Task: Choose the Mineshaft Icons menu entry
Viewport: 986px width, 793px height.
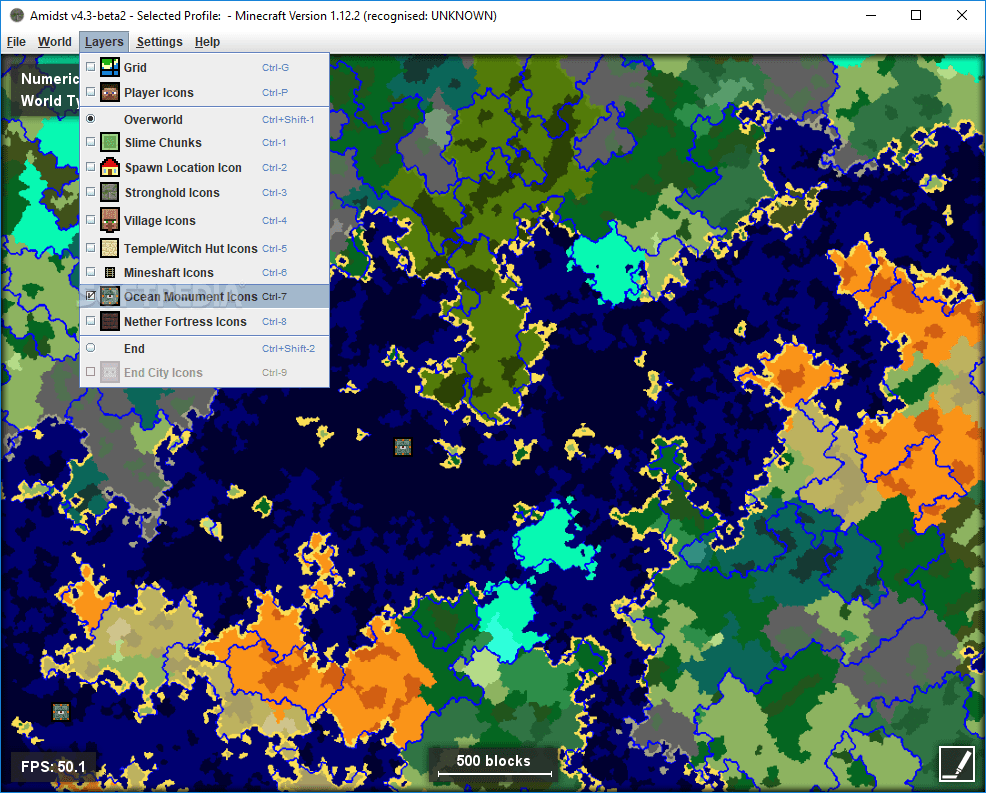Action: click(x=204, y=272)
